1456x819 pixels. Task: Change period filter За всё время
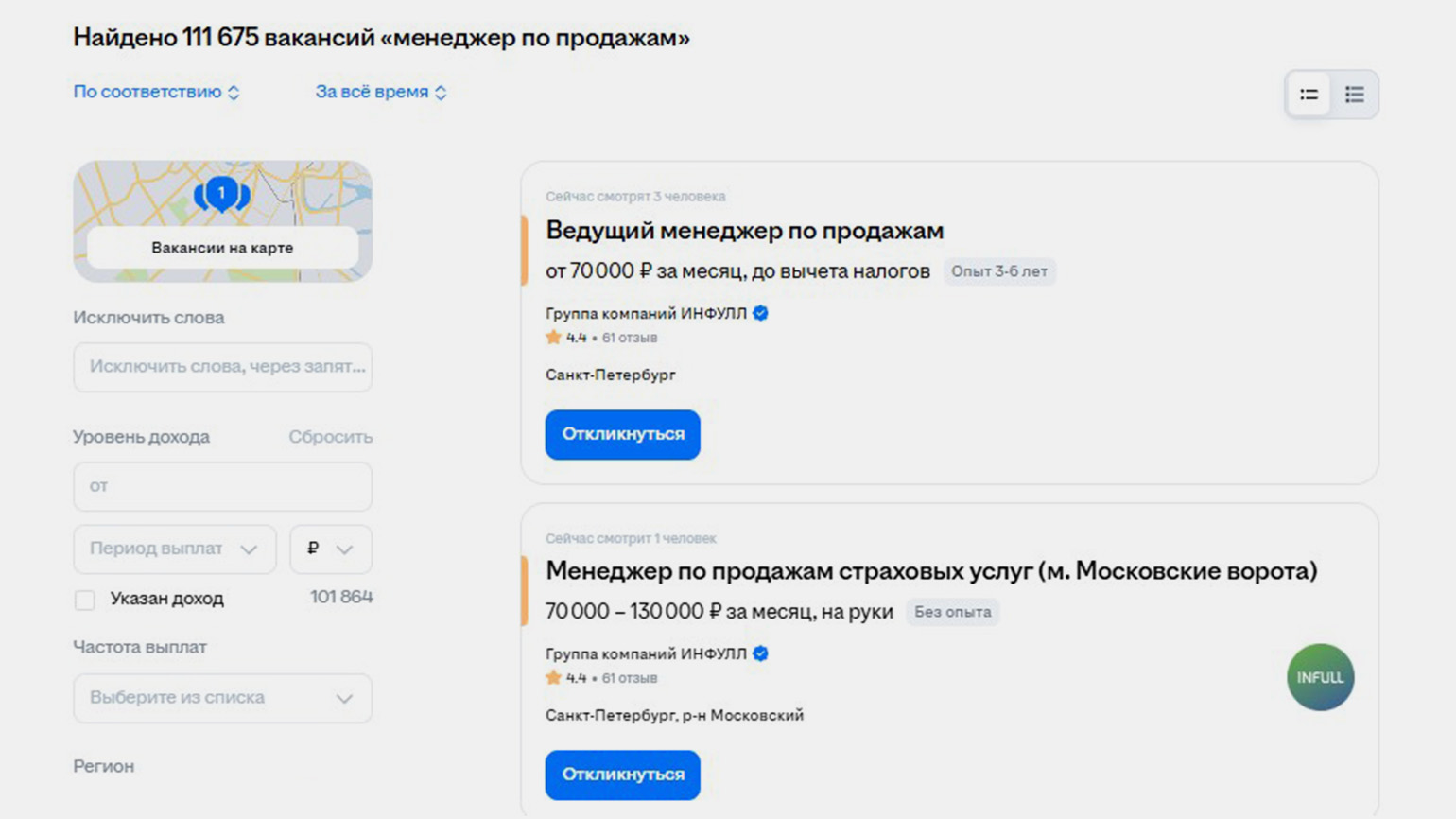pyautogui.click(x=381, y=92)
